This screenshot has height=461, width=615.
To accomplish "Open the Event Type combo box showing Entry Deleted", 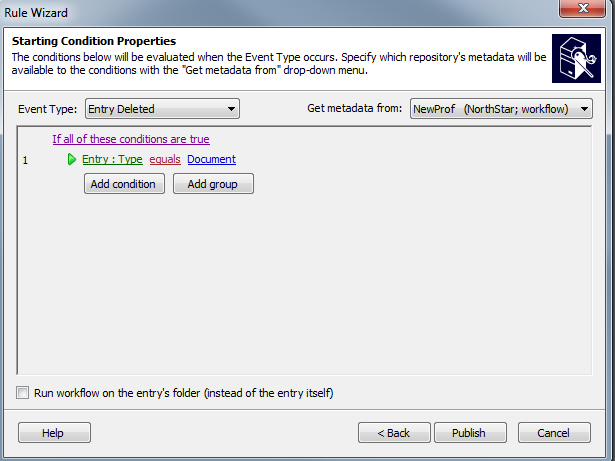I will tap(162, 109).
